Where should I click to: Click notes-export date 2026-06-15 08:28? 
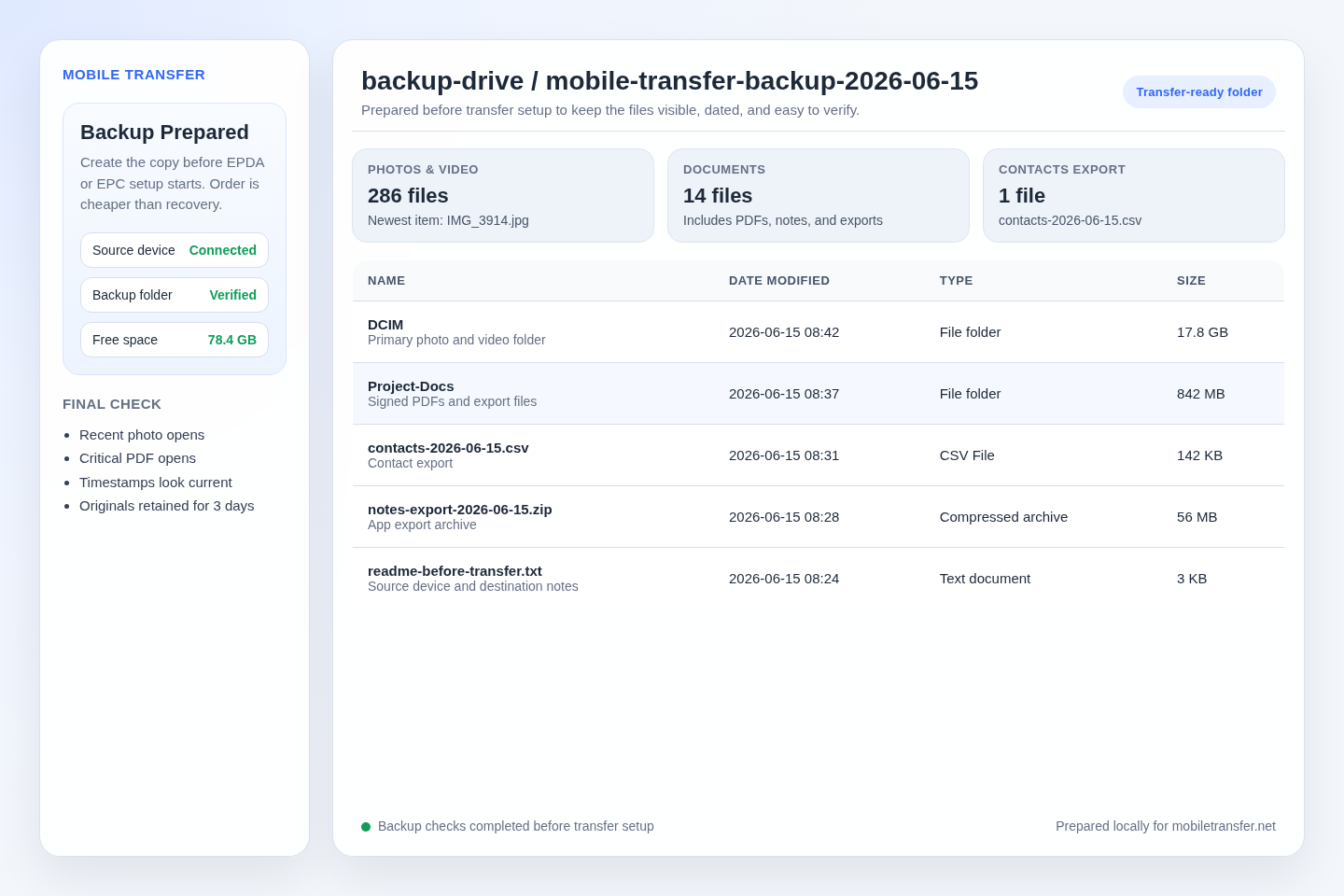coord(784,517)
